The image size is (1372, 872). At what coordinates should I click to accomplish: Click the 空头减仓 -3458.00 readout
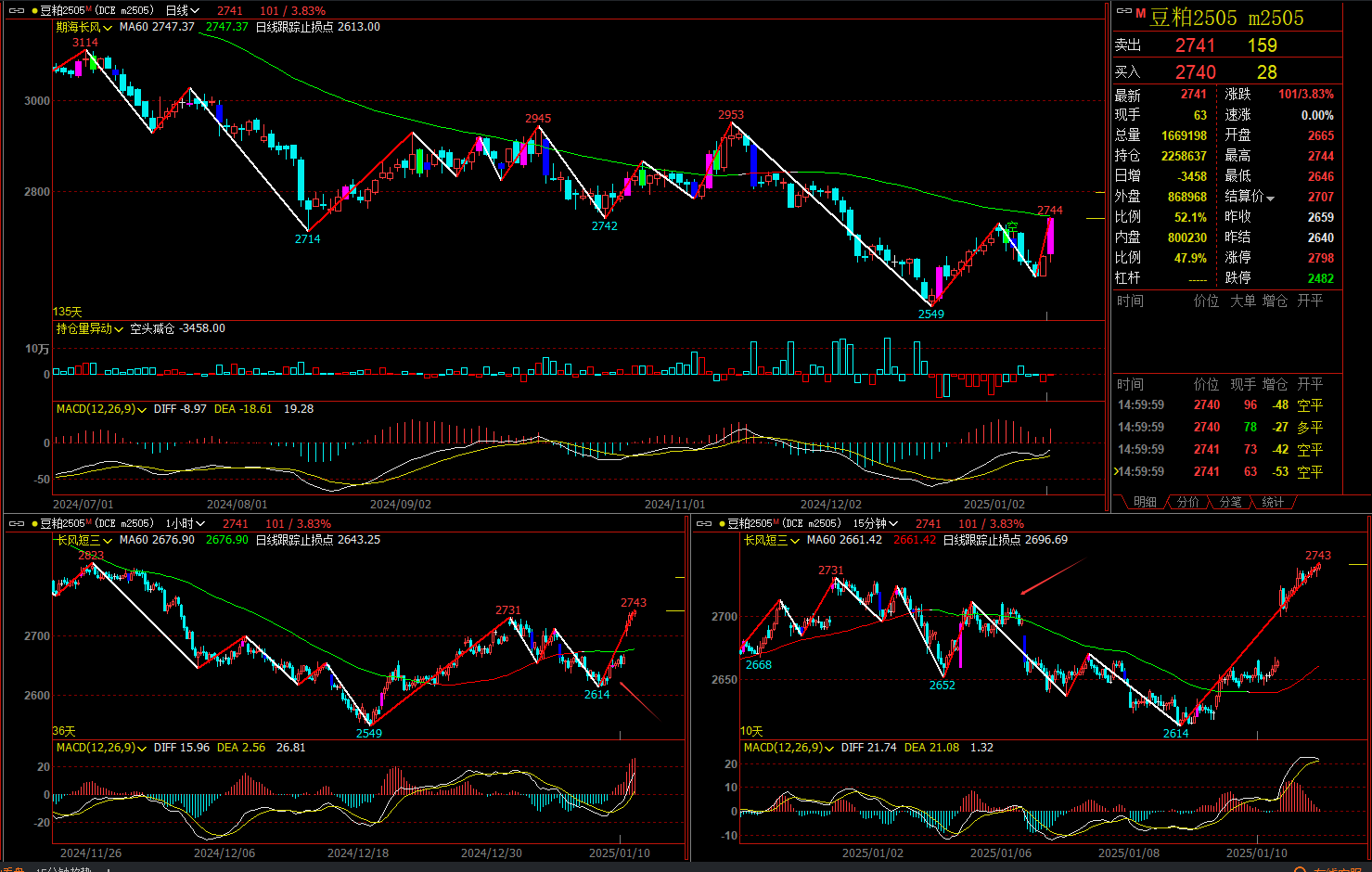(177, 328)
